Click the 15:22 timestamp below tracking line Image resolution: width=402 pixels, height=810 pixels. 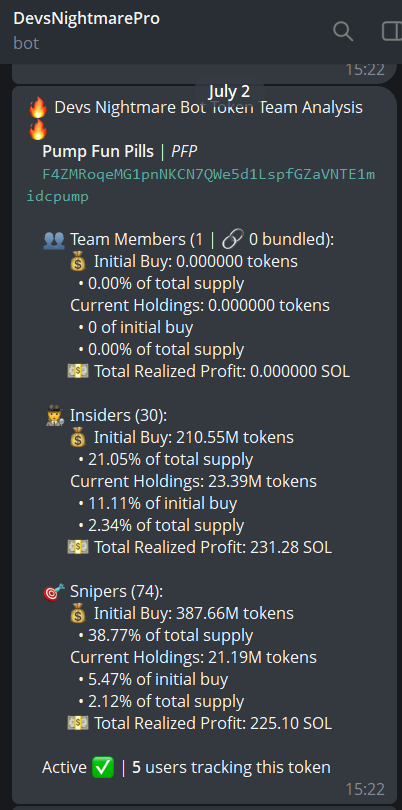(365, 789)
